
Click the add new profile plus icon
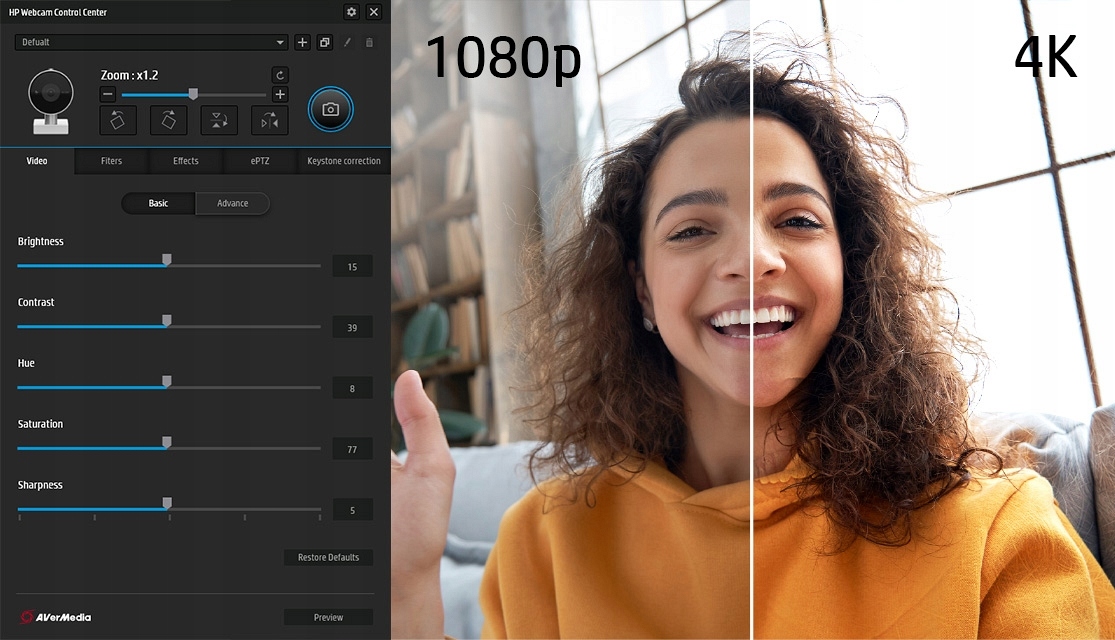303,42
